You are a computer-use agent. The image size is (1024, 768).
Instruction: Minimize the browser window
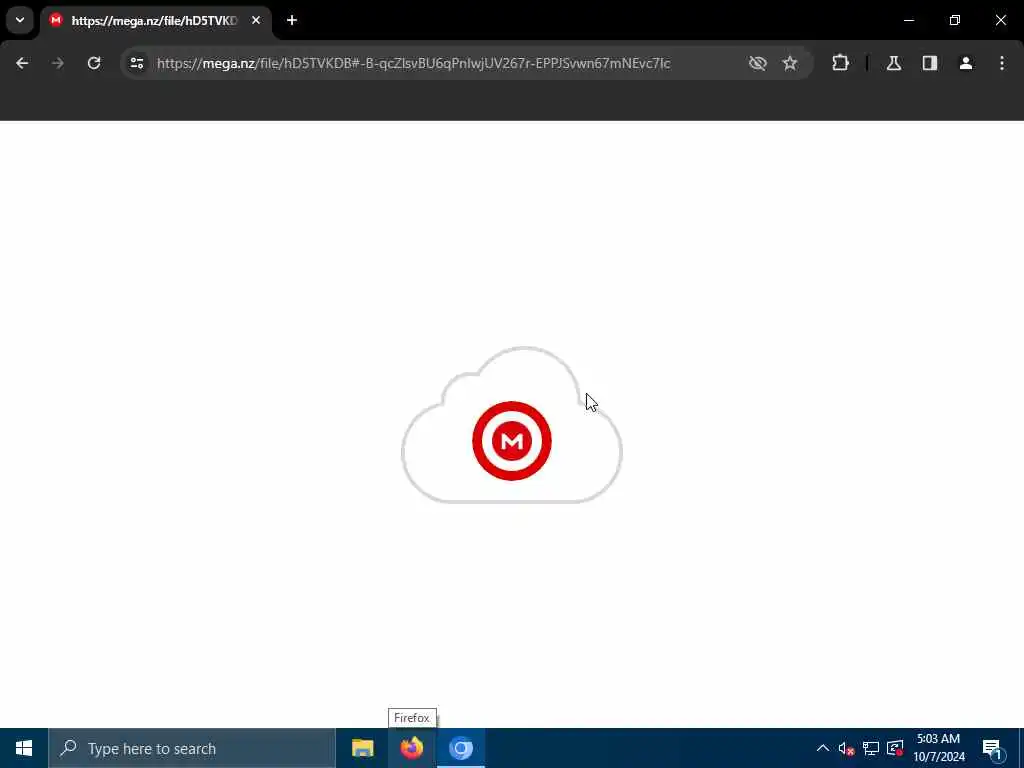tap(909, 20)
